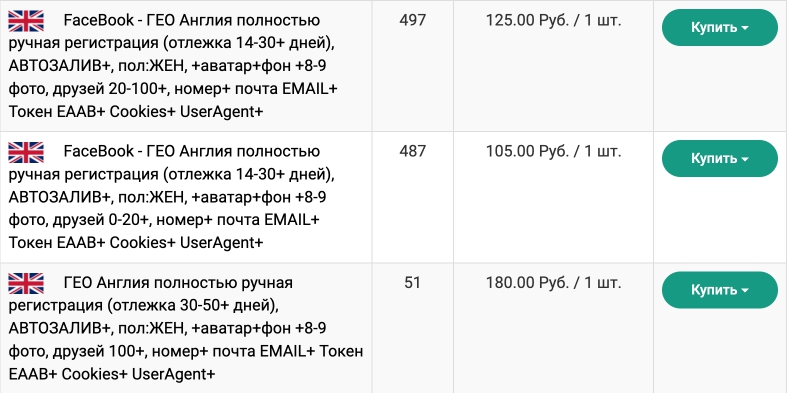787x393 pixels.
Task: Buy the 125.00 Руб. FaceBook account listing
Action: point(720,28)
